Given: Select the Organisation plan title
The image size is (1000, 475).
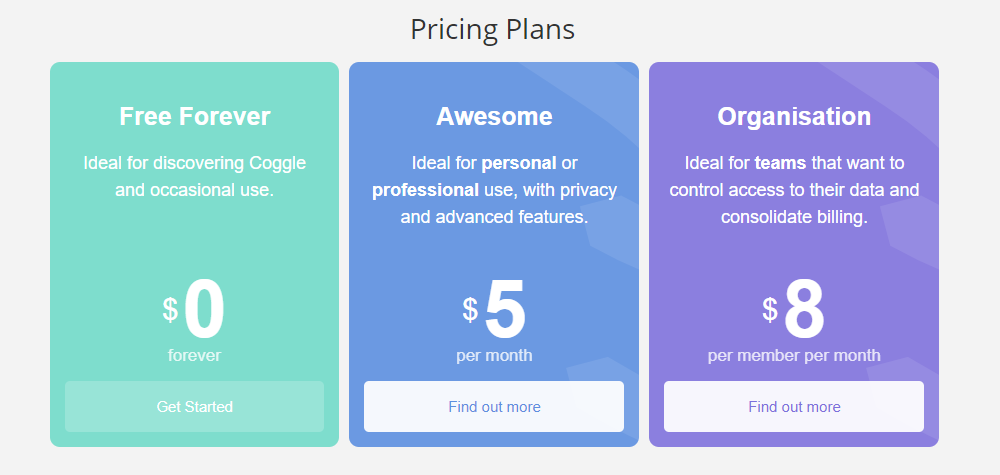Looking at the screenshot, I should click(794, 117).
